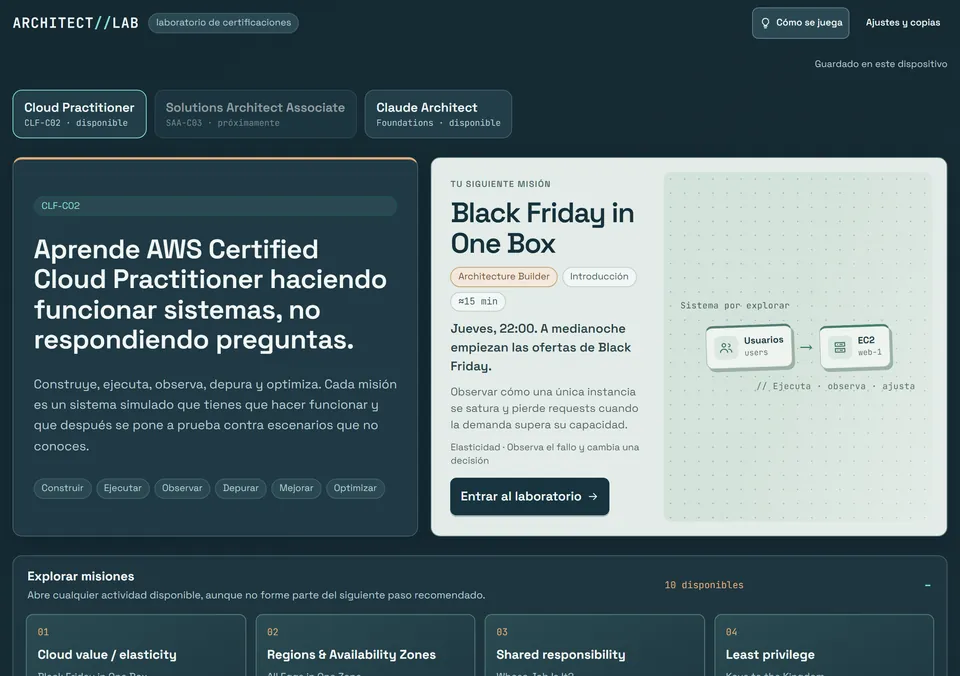This screenshot has height=676, width=960.
Task: Click the TU SIGUIENTE MISIÓN label
Action: click(x=501, y=184)
